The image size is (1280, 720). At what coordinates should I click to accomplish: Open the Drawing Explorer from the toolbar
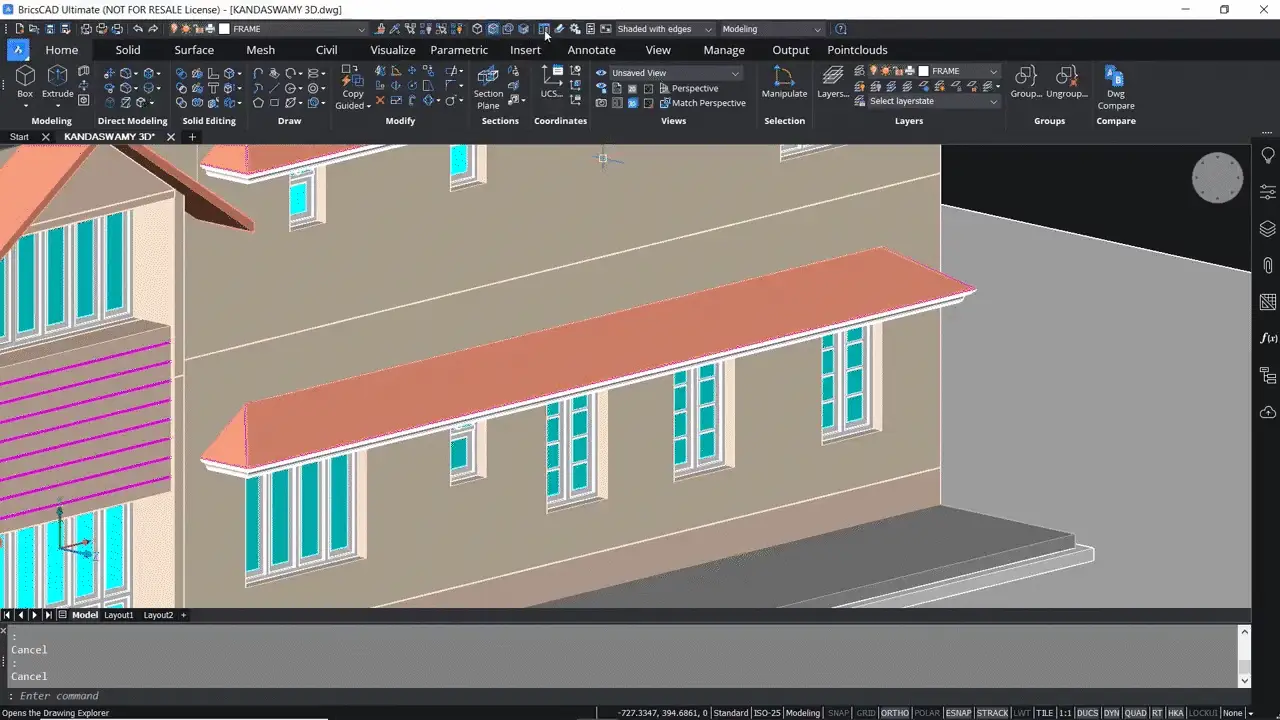[x=543, y=29]
